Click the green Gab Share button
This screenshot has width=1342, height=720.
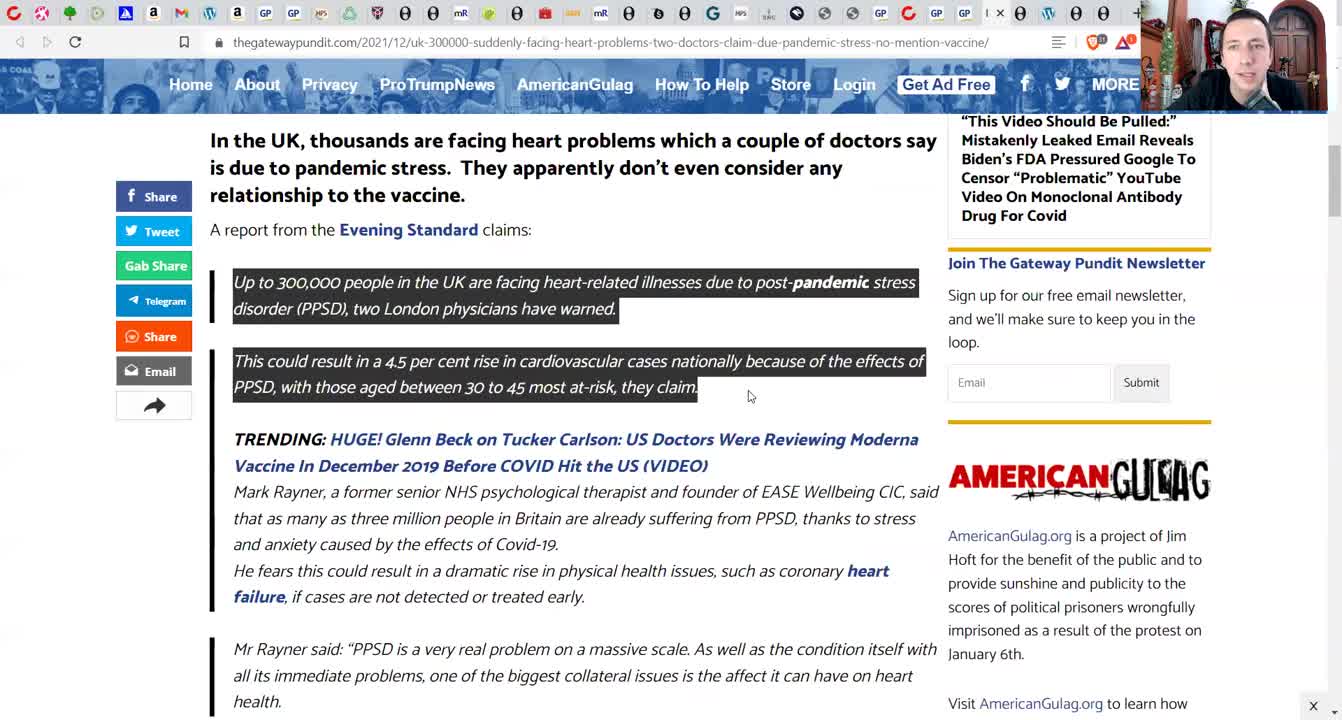154,266
